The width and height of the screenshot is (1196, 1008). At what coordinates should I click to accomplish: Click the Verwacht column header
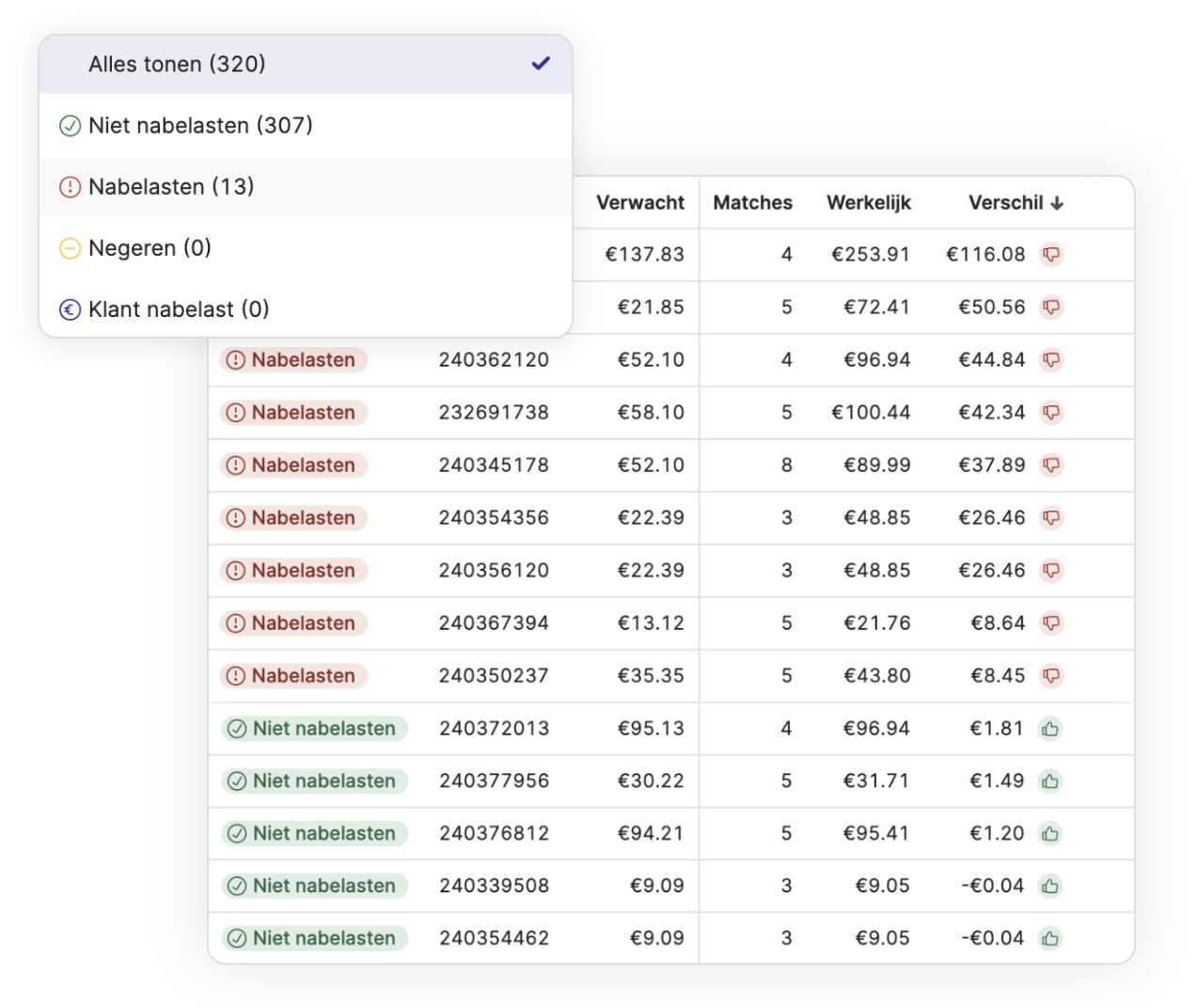pos(640,203)
